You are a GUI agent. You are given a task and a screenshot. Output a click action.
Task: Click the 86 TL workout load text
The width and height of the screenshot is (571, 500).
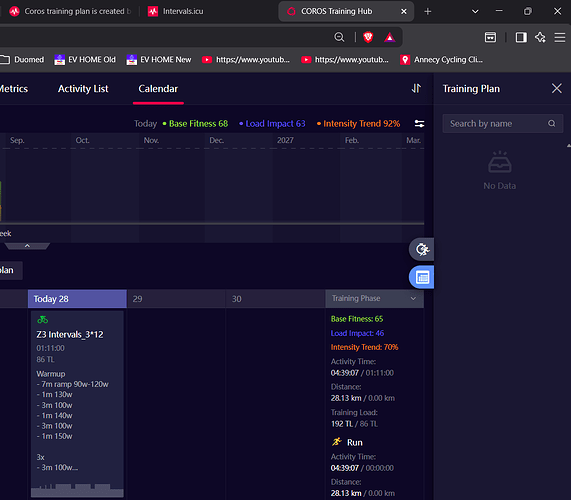(45, 359)
